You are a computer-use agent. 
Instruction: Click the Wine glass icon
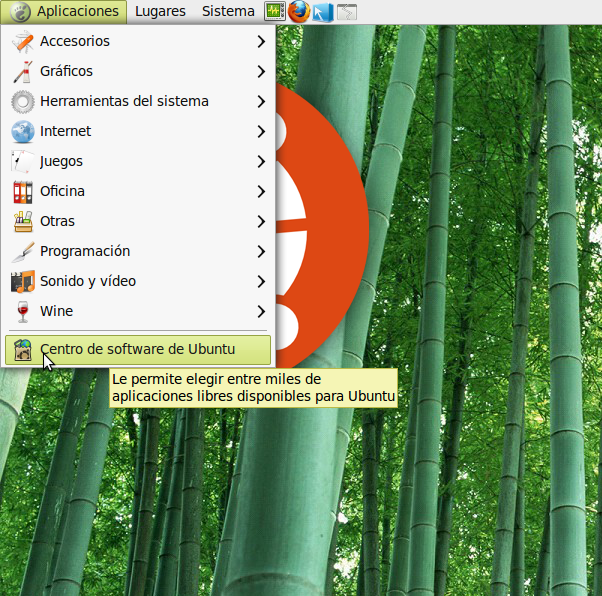click(x=23, y=311)
